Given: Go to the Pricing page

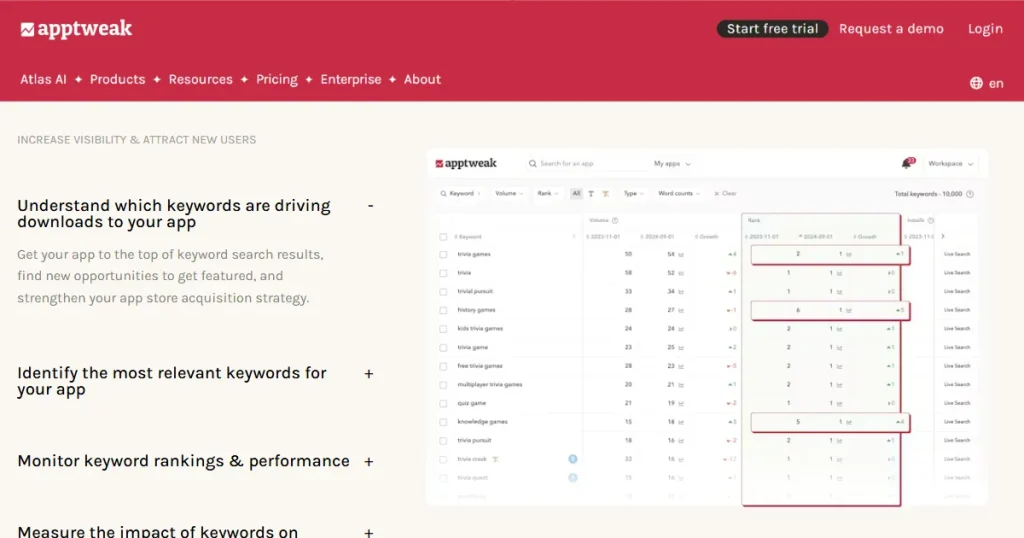Looking at the screenshot, I should (277, 80).
